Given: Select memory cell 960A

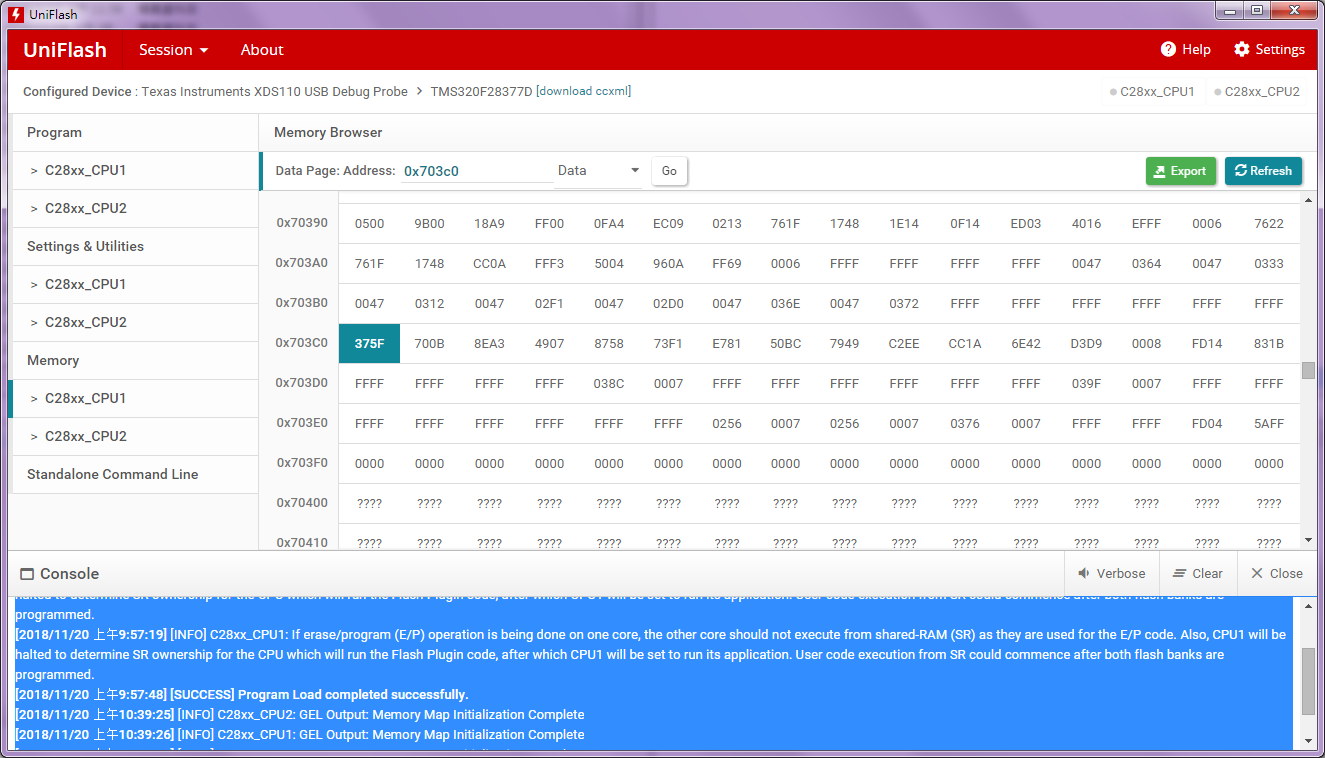Looking at the screenshot, I should click(668, 264).
